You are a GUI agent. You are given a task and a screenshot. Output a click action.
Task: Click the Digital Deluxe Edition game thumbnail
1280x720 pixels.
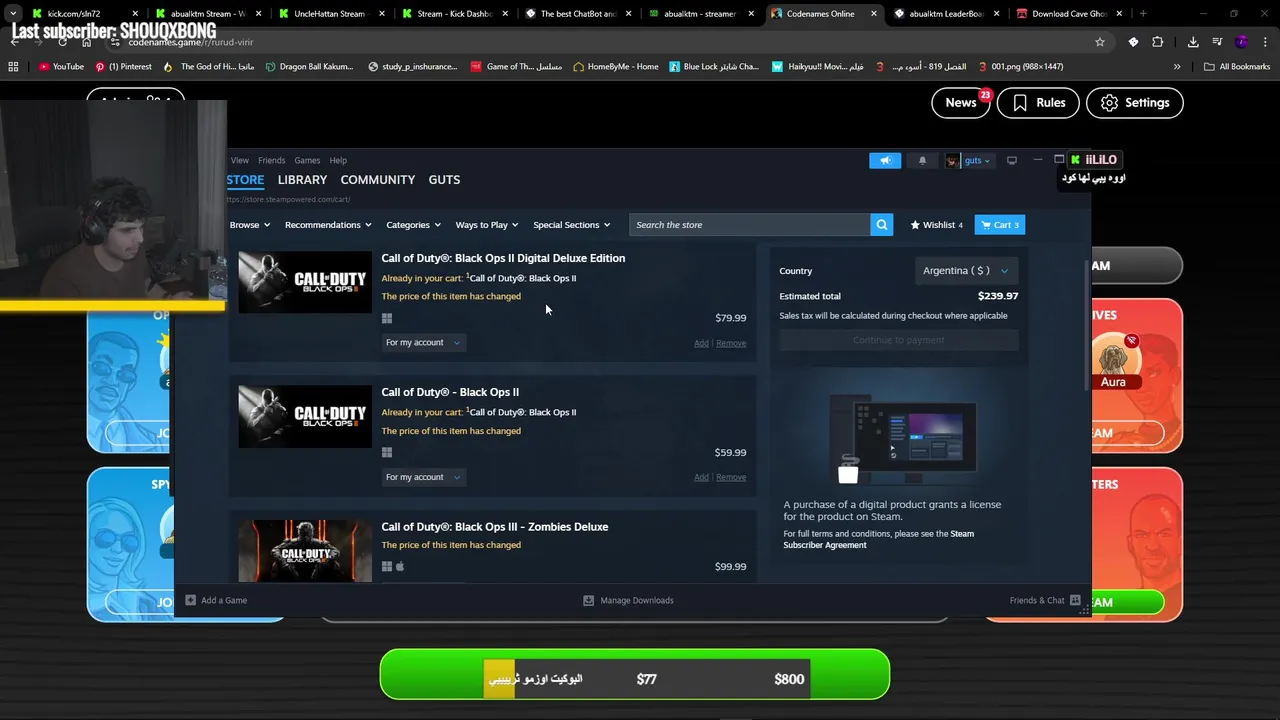(x=305, y=282)
